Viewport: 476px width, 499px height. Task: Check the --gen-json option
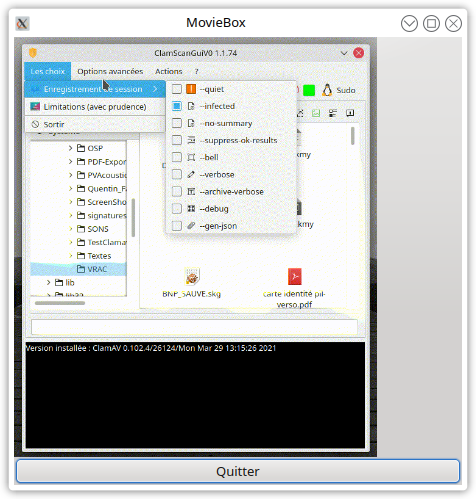point(177,226)
